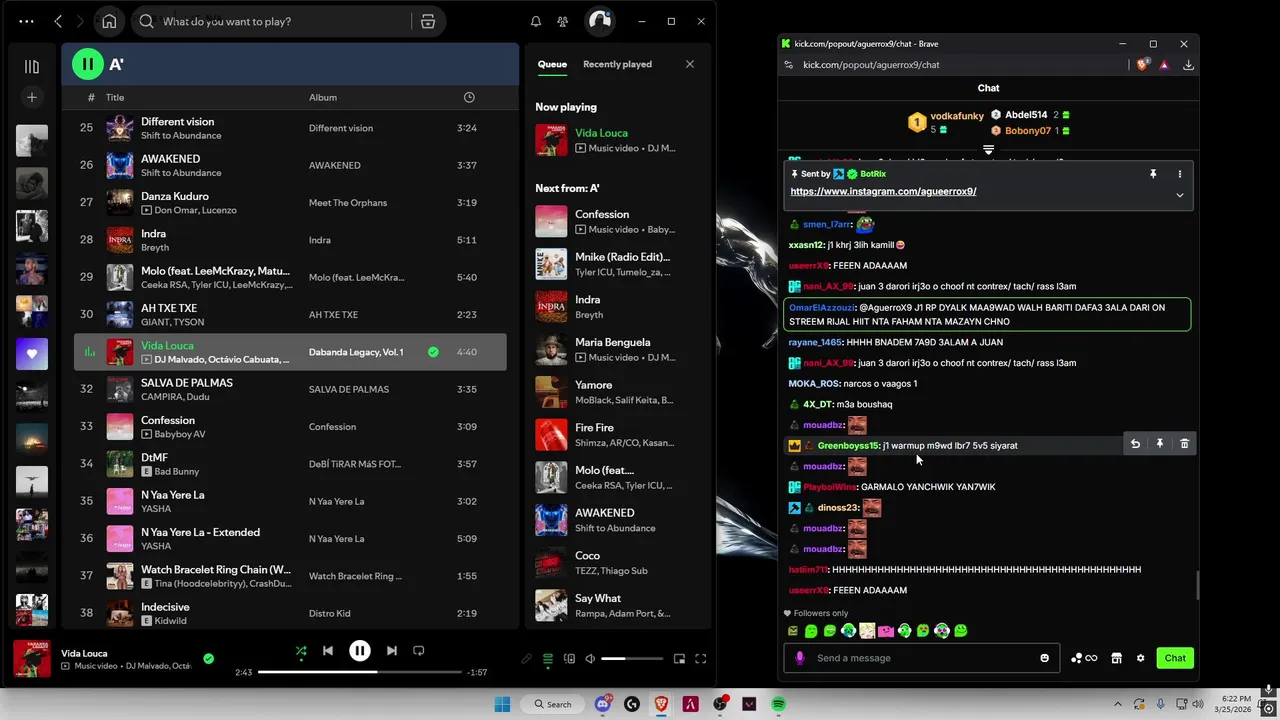Viewport: 1280px width, 720px height.
Task: Sort tracks by Album column header
Action: pyautogui.click(x=323, y=97)
